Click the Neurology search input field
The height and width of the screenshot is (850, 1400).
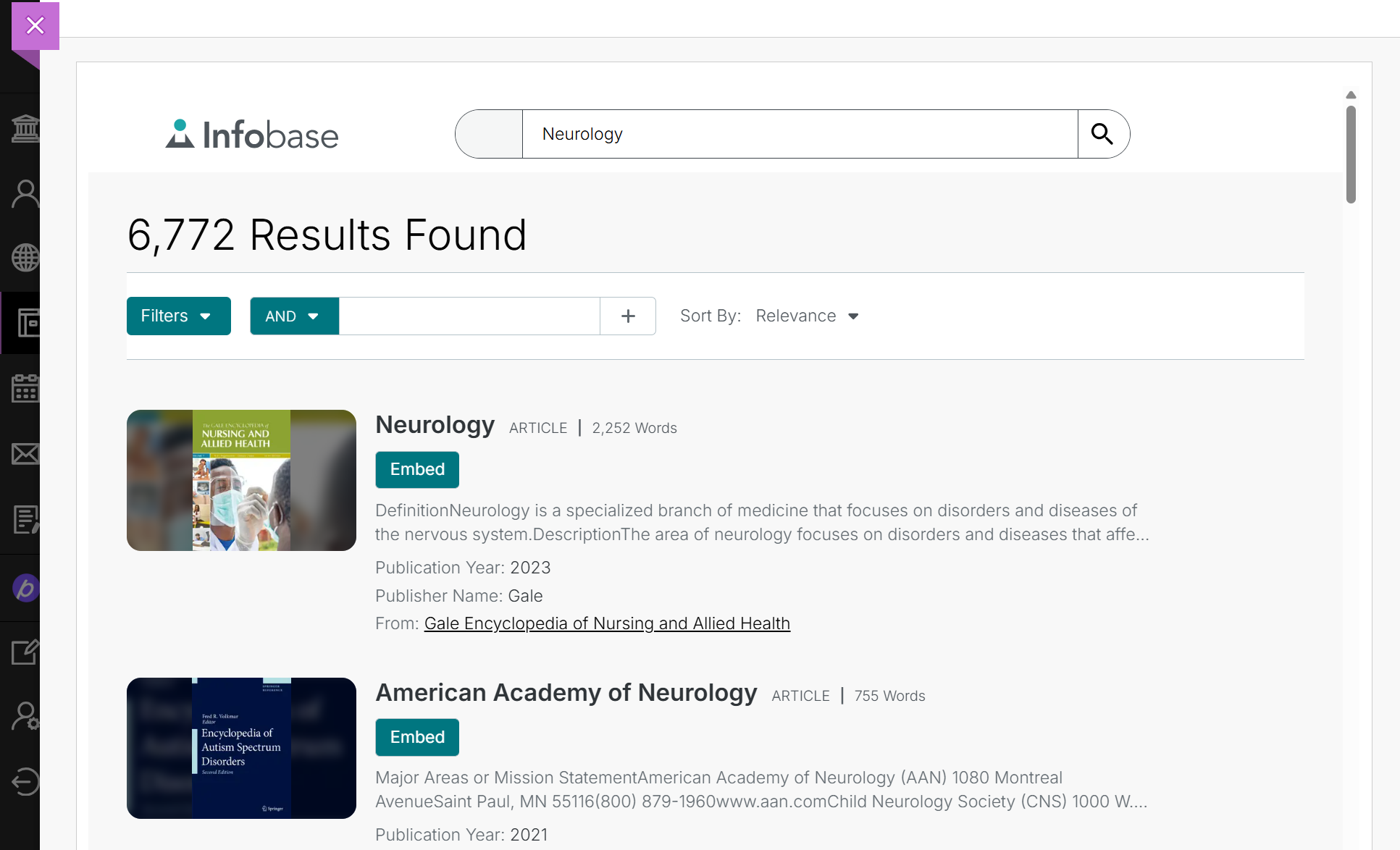tap(800, 134)
